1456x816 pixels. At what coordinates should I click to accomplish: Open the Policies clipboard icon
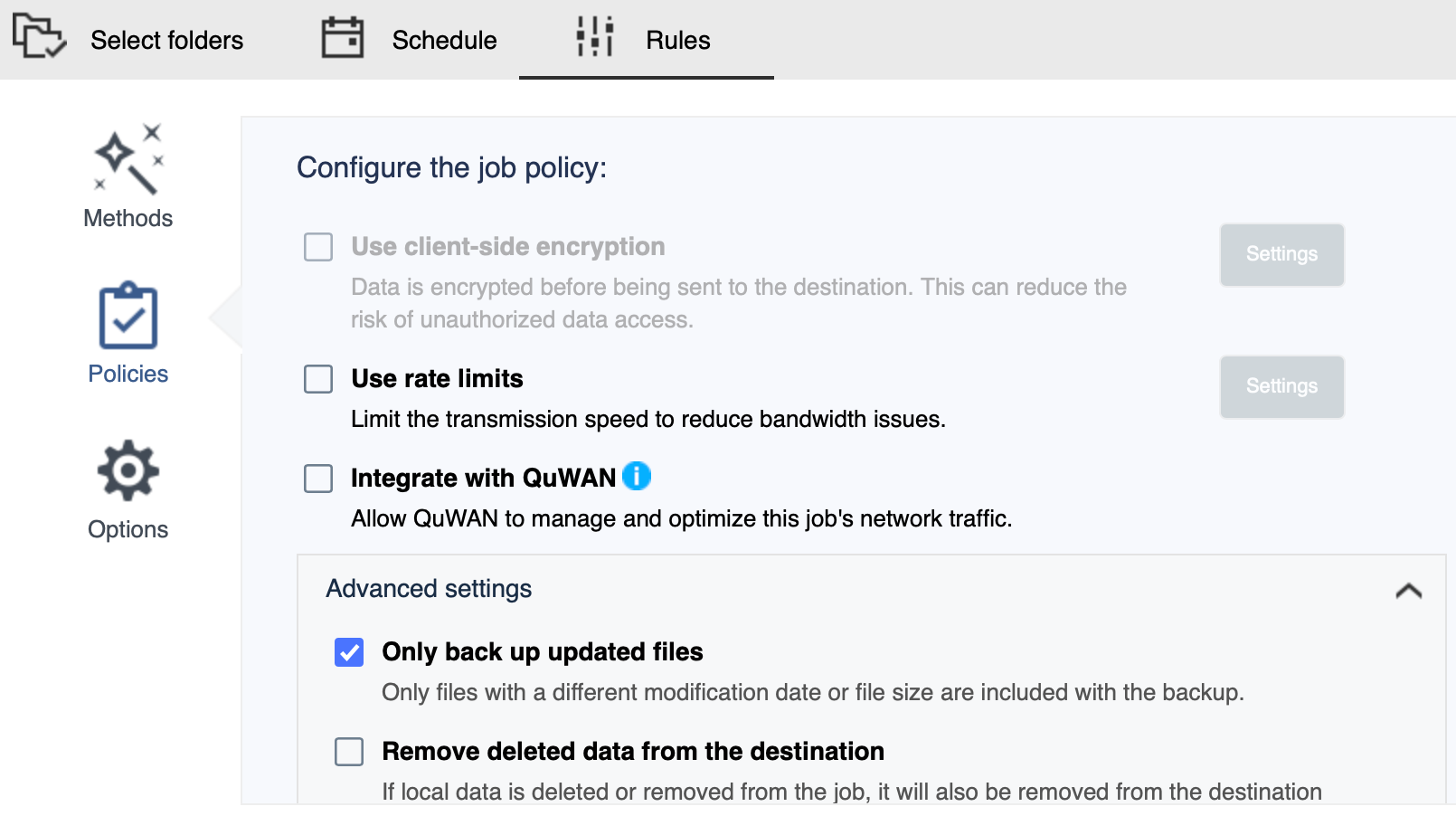point(128,316)
